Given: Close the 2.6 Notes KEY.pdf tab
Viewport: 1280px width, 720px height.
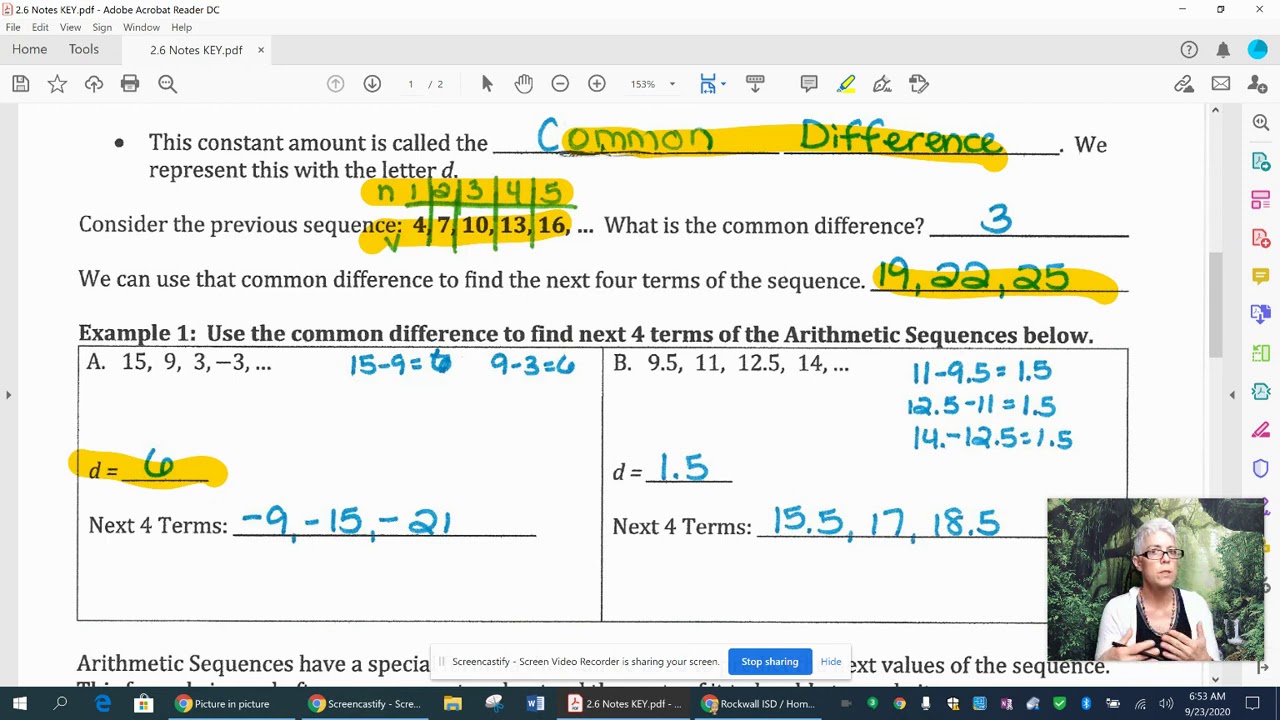Looking at the screenshot, I should click(x=261, y=50).
